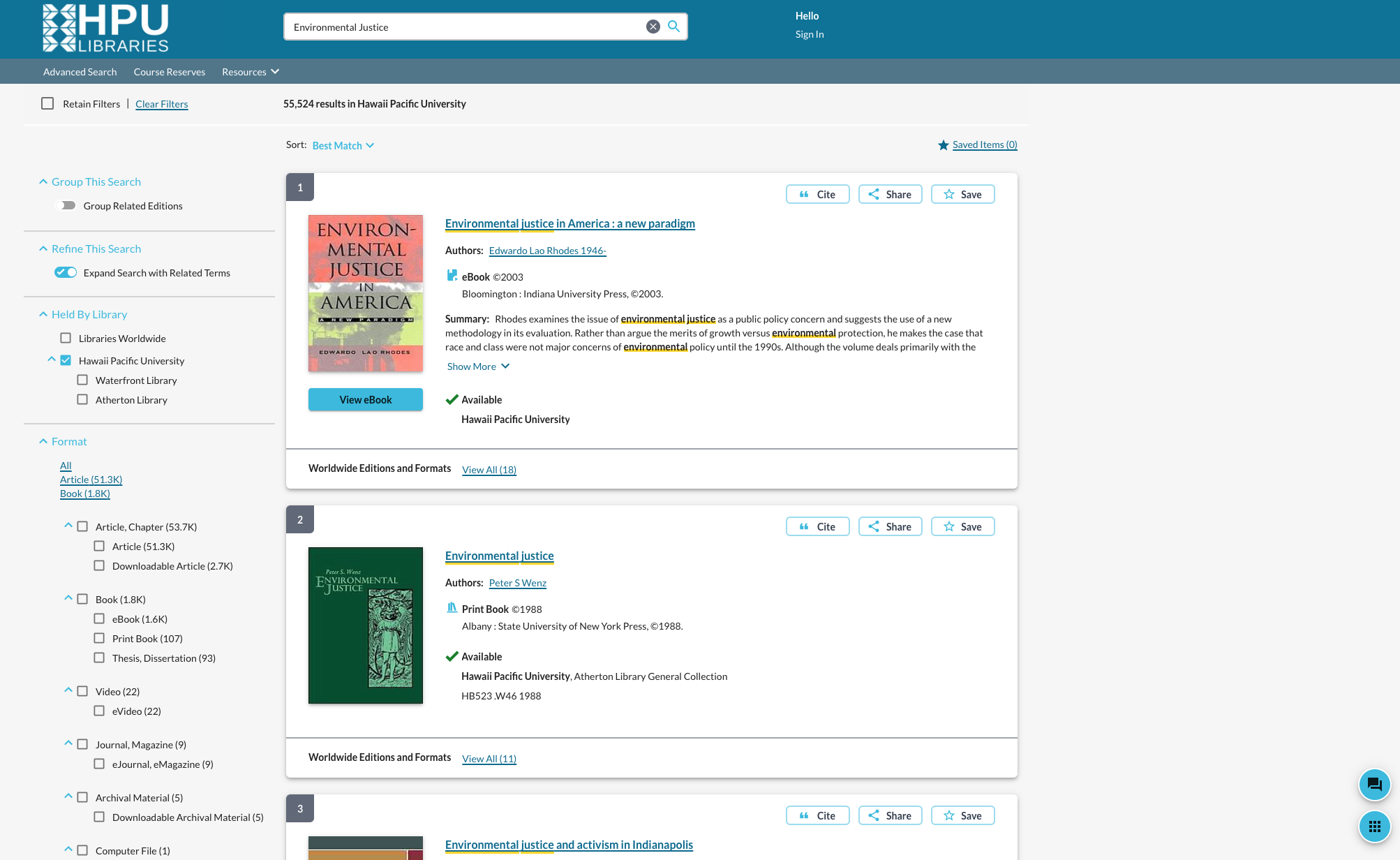The height and width of the screenshot is (860, 1400).
Task: Toggle Group Related Editions switch
Action: pos(66,206)
